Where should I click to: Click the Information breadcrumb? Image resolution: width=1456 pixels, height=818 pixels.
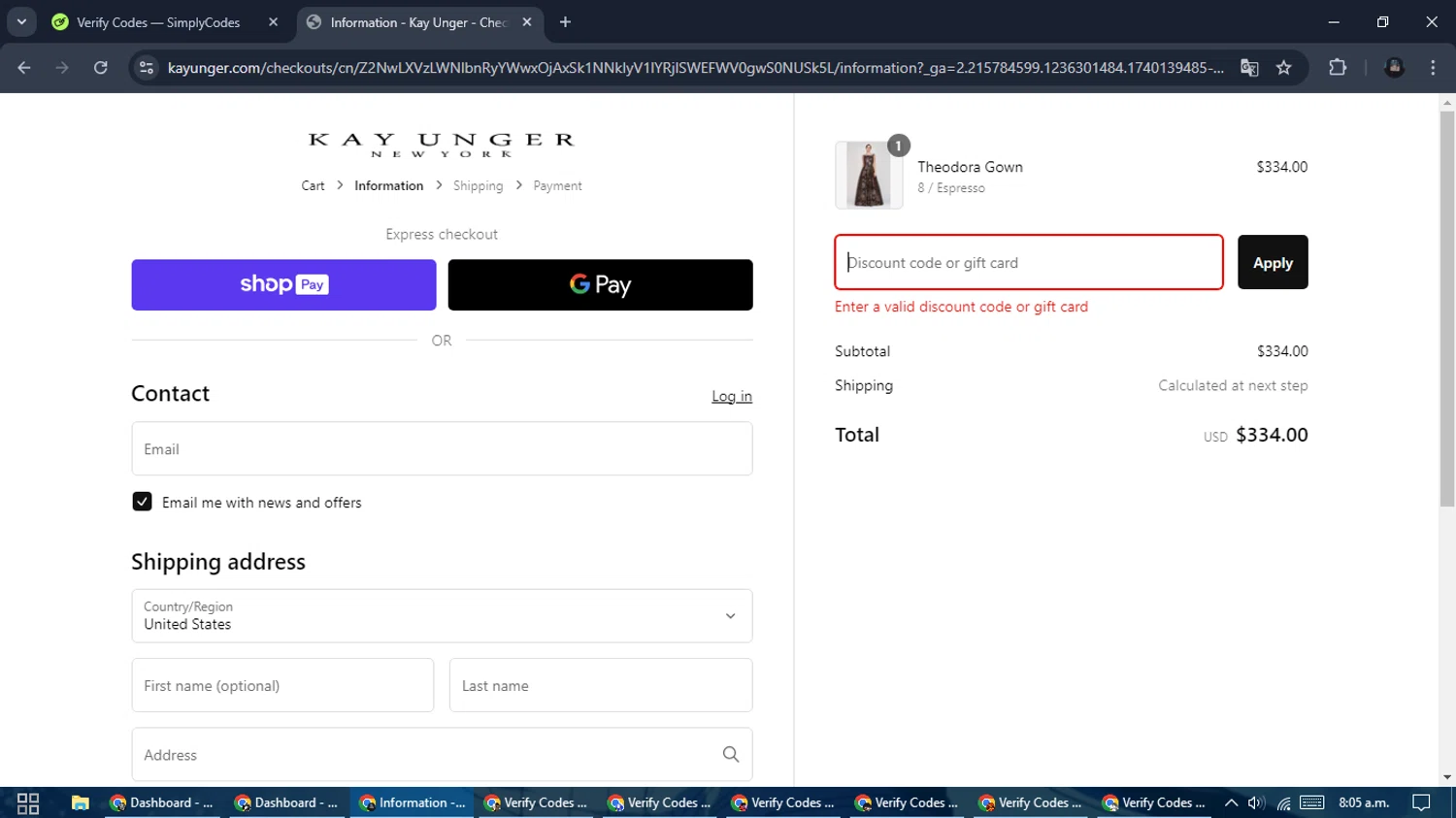388,185
